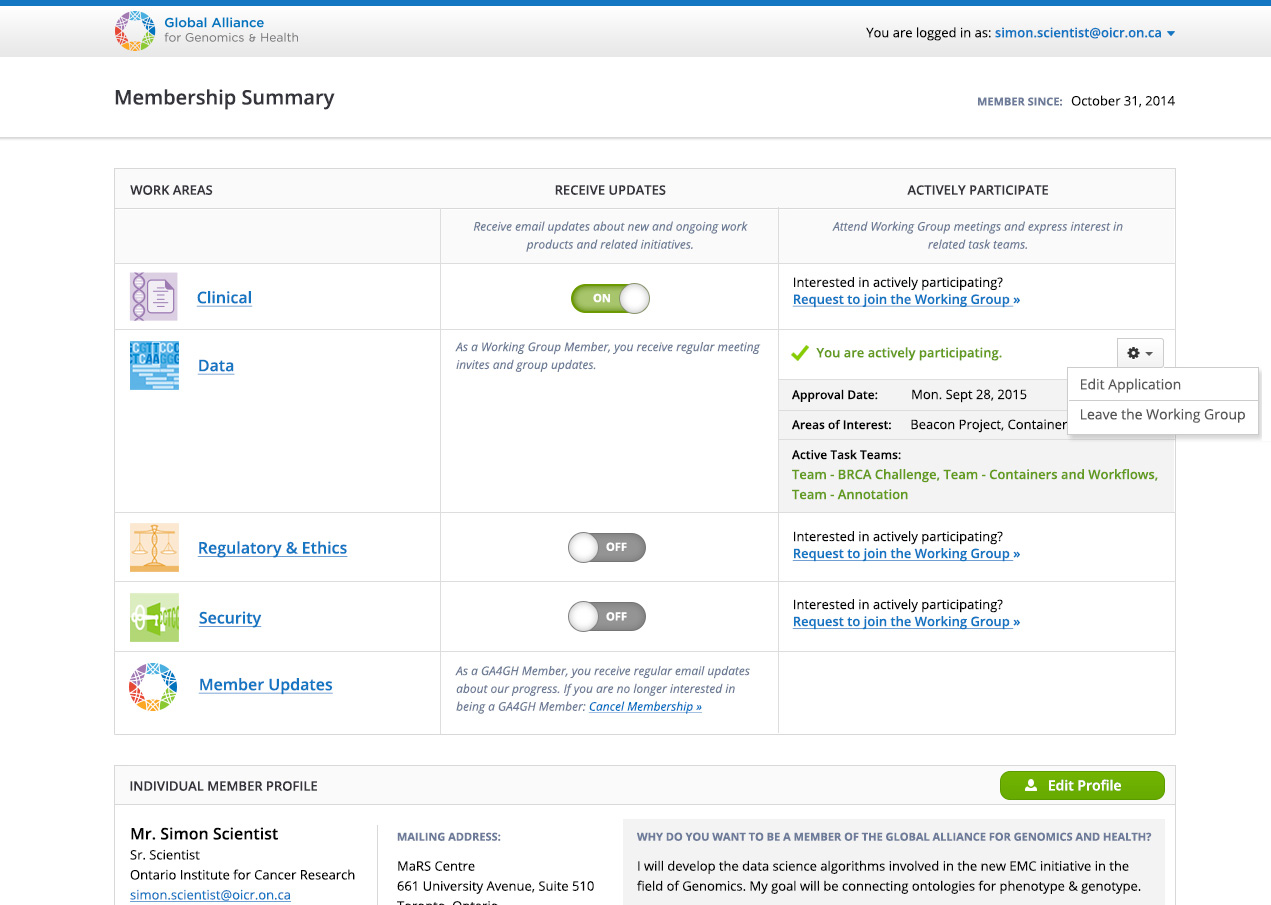Image resolution: width=1271 pixels, height=905 pixels.
Task: Choose Leave the Working Group option
Action: [x=1162, y=415]
